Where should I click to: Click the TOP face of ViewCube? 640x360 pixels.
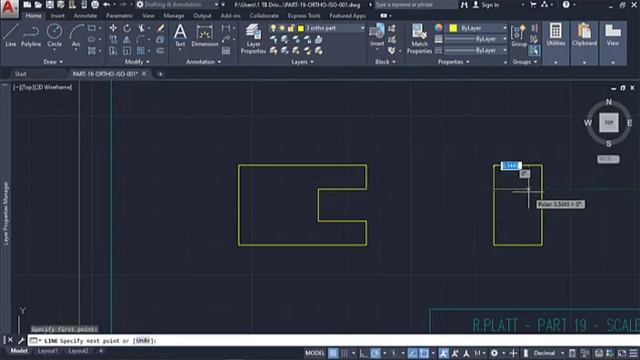pos(609,122)
